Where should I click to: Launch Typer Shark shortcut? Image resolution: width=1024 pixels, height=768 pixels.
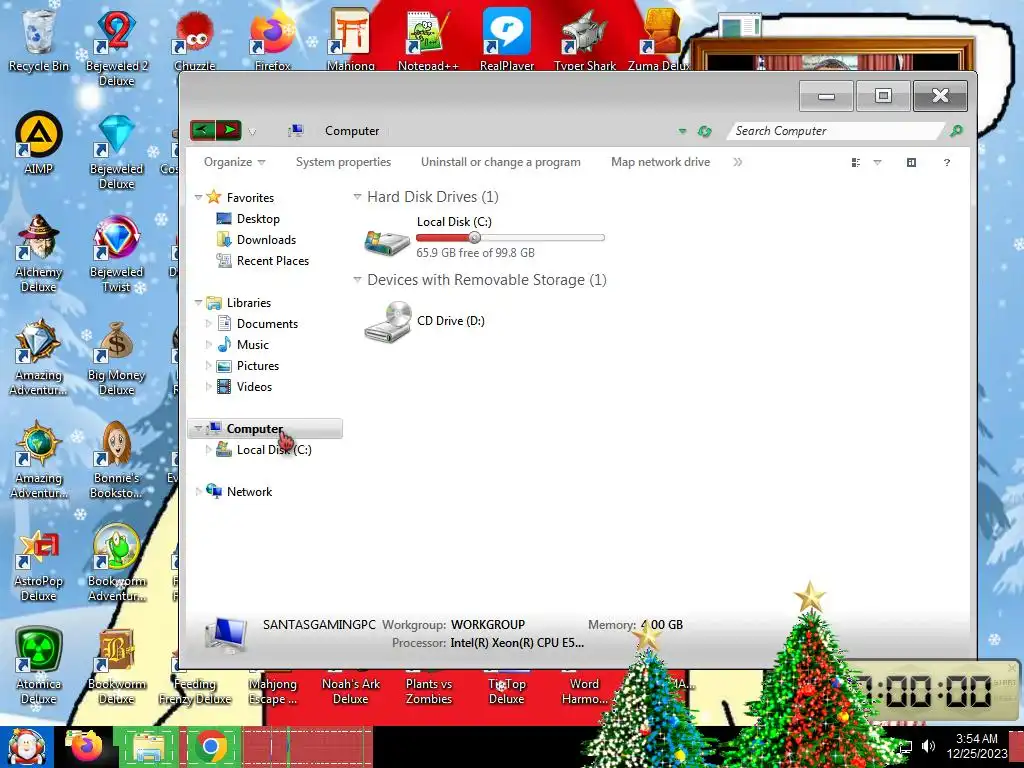[584, 39]
